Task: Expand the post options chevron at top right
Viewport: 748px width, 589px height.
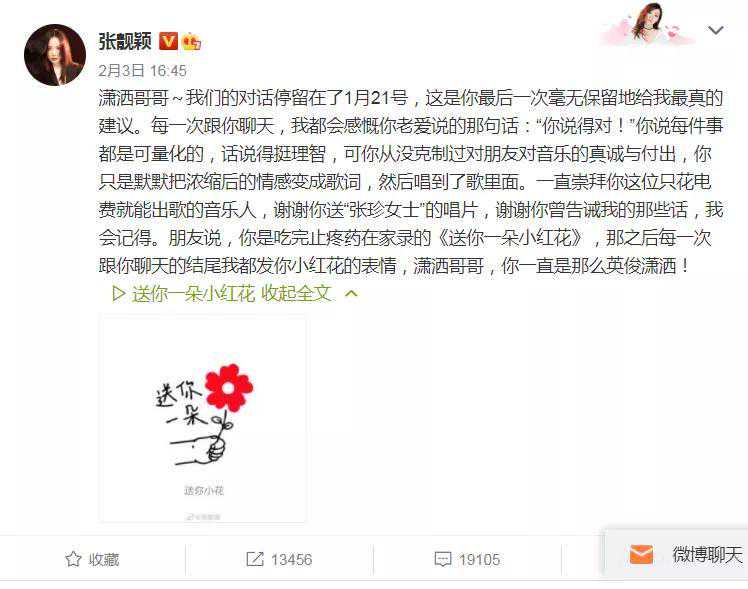Action: (716, 31)
